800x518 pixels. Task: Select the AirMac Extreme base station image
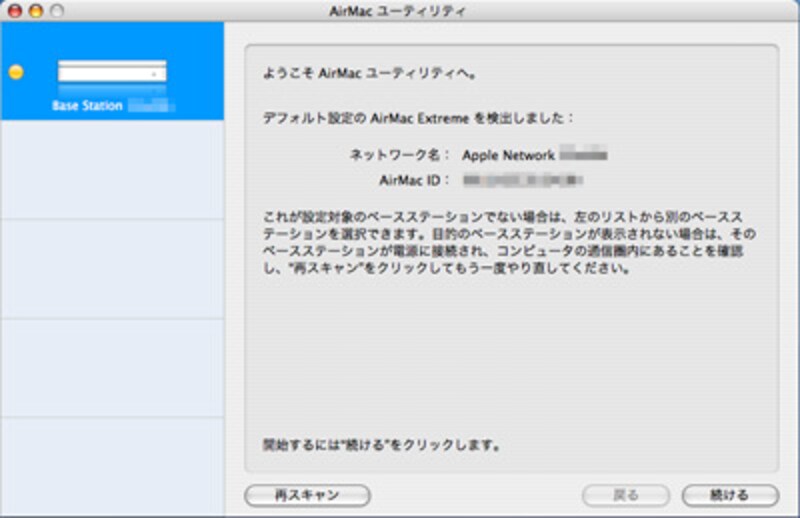point(112,72)
